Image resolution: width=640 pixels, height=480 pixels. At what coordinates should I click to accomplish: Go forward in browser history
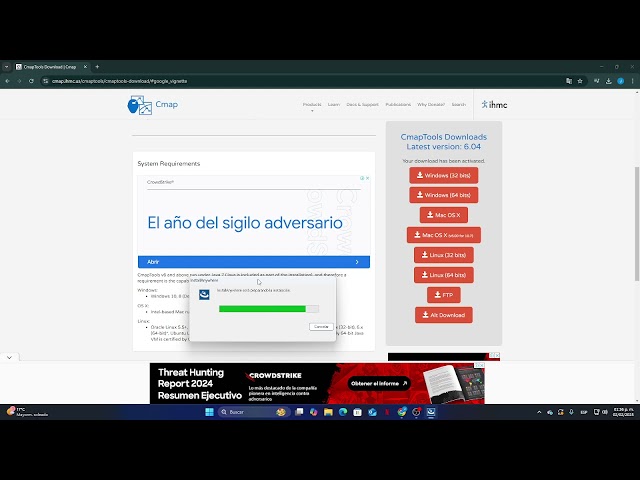tap(19, 81)
